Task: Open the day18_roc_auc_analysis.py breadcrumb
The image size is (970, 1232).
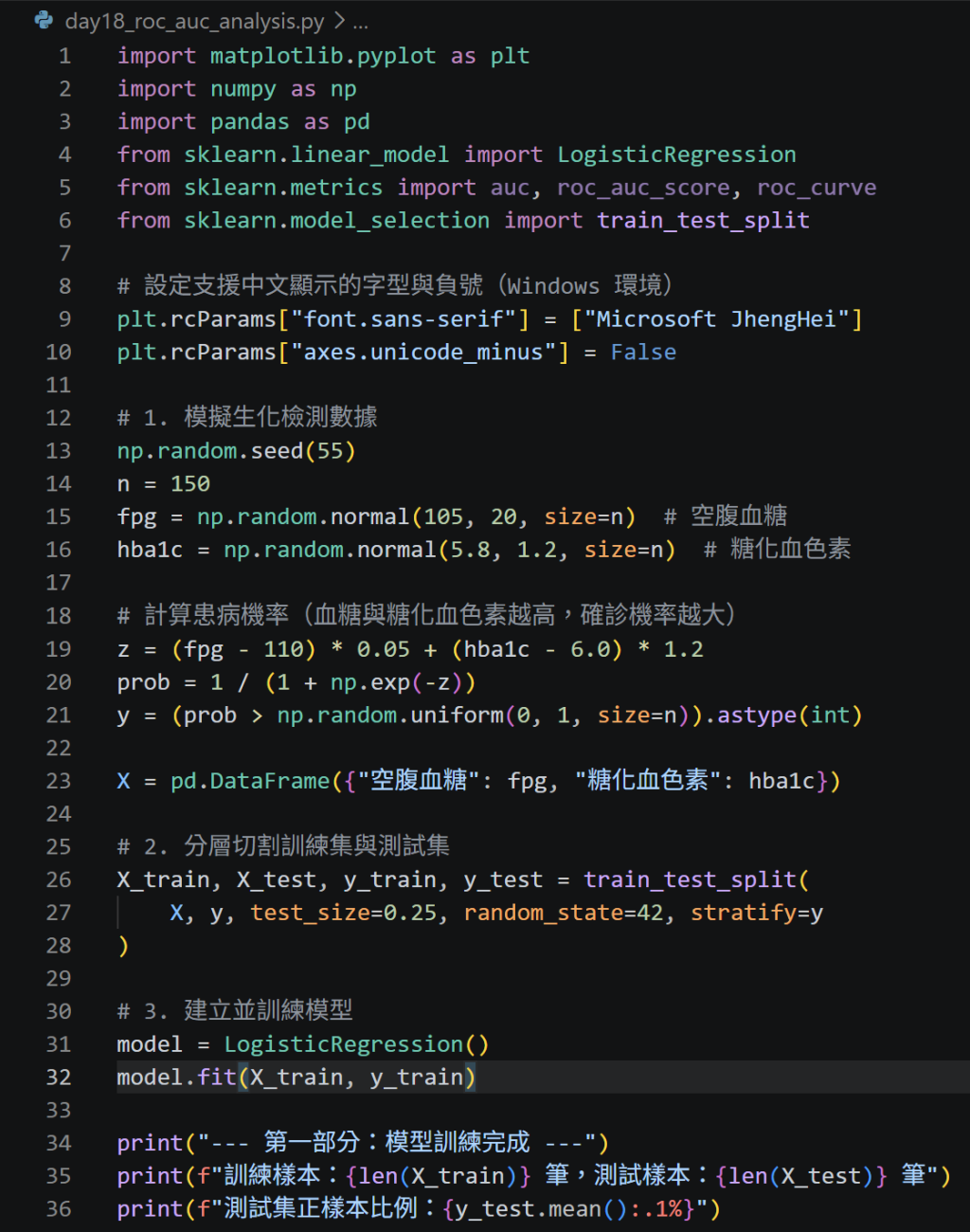Action: click(194, 21)
